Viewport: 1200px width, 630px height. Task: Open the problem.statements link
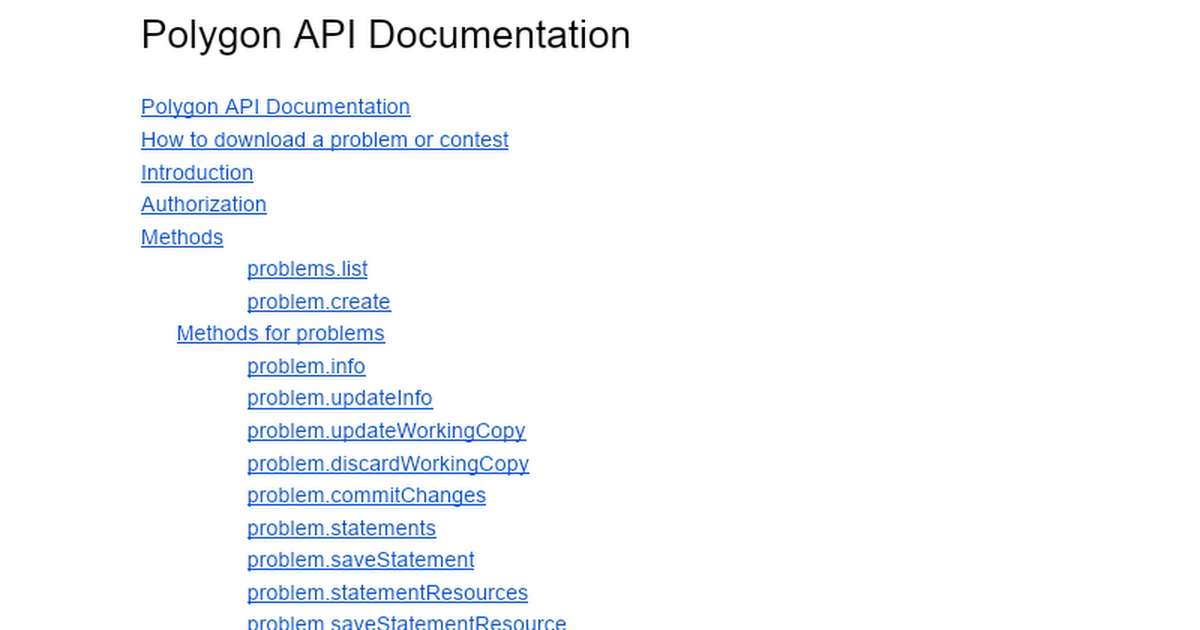341,528
